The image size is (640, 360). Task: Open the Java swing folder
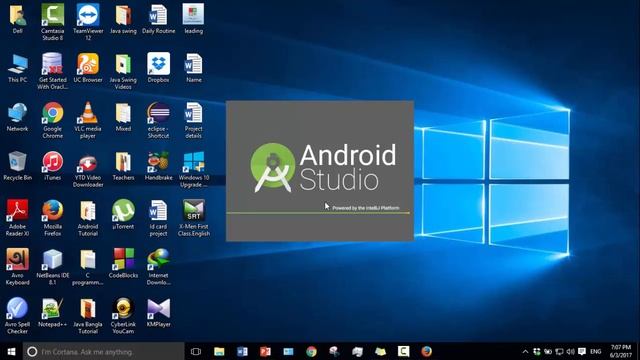click(x=123, y=16)
